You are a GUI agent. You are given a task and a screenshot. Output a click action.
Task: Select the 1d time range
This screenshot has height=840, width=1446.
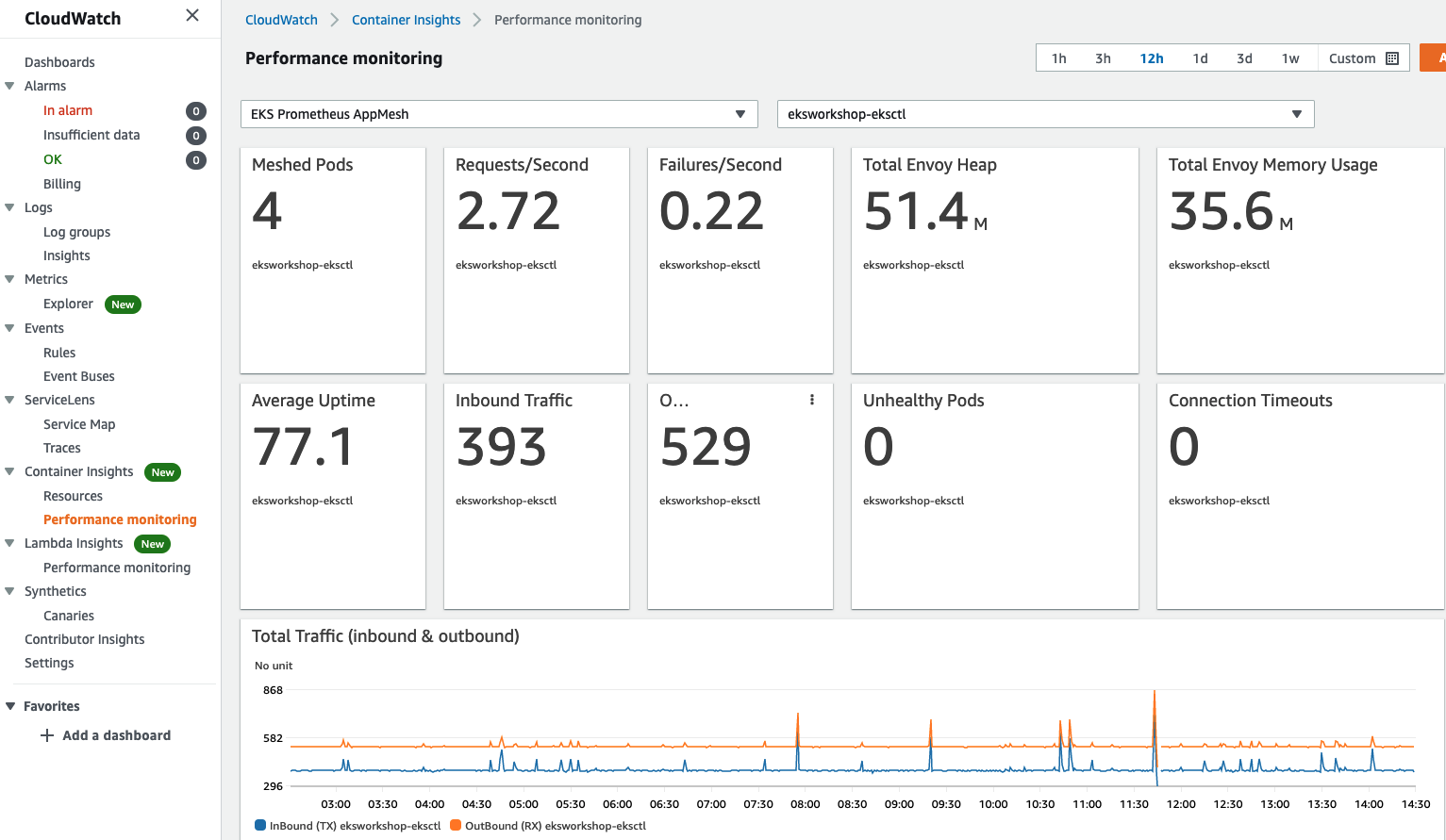pos(1200,58)
